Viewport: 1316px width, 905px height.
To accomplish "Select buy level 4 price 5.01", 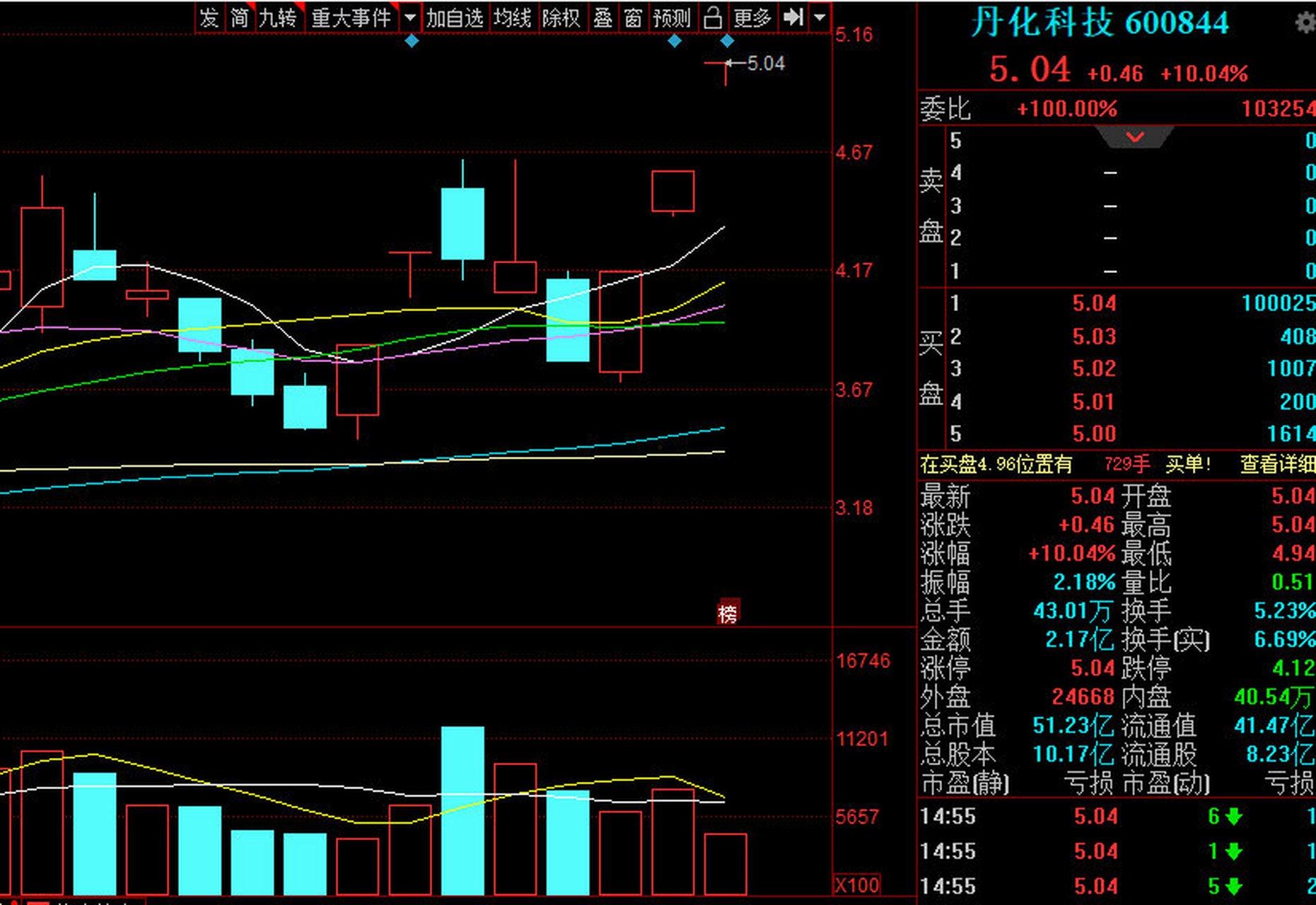I will (x=1094, y=402).
